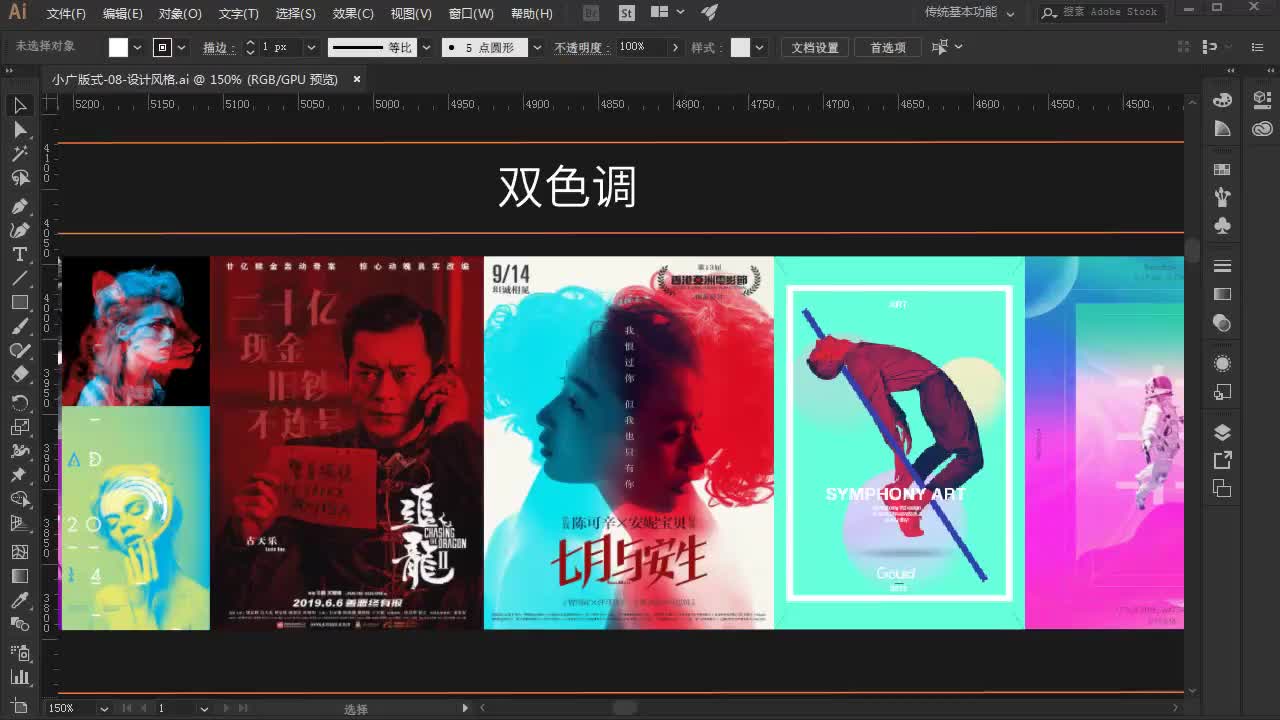Screen dimensions: 1280x720
Task: Click the 文档设置 button
Action: pos(815,47)
